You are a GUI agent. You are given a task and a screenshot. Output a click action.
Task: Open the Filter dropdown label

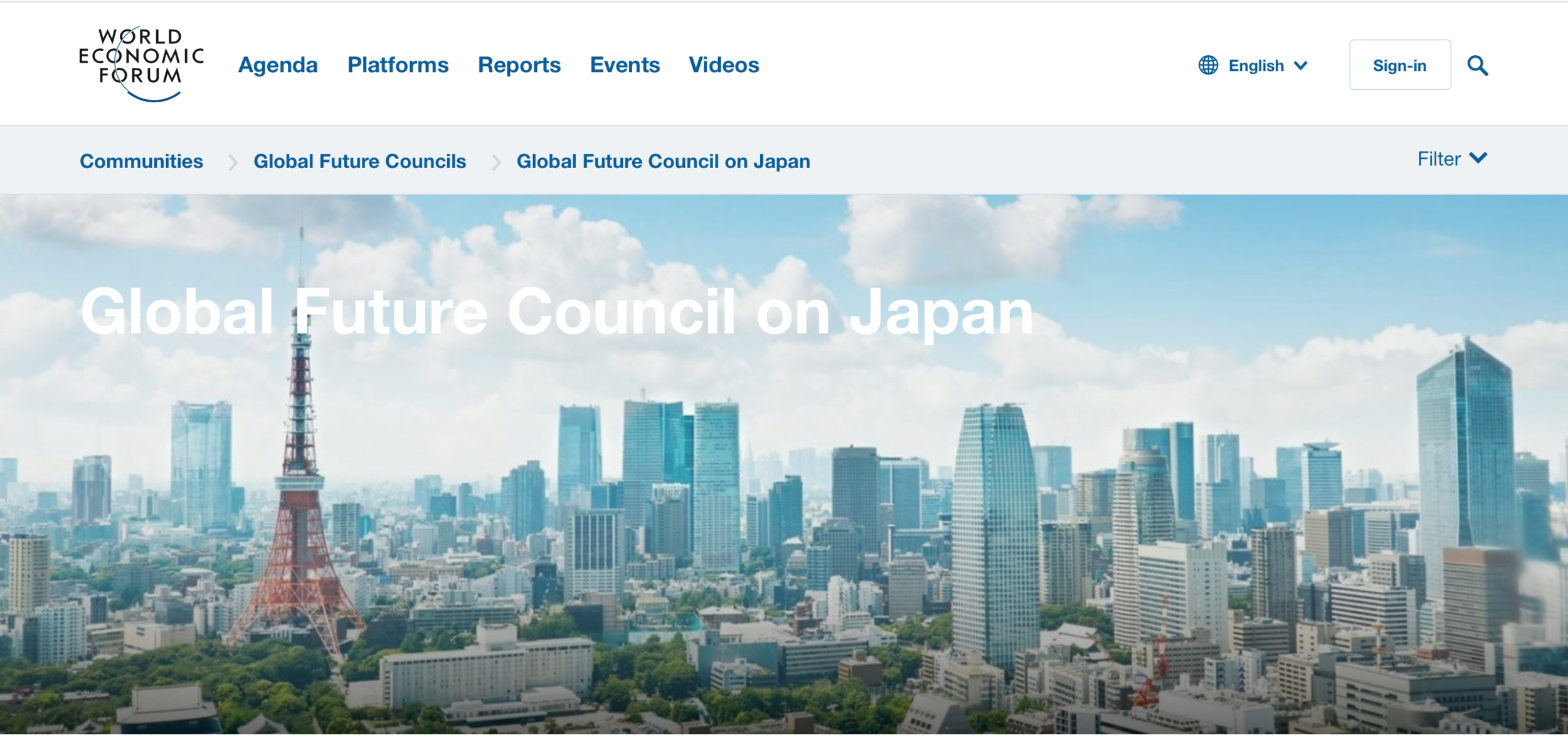[1439, 159]
